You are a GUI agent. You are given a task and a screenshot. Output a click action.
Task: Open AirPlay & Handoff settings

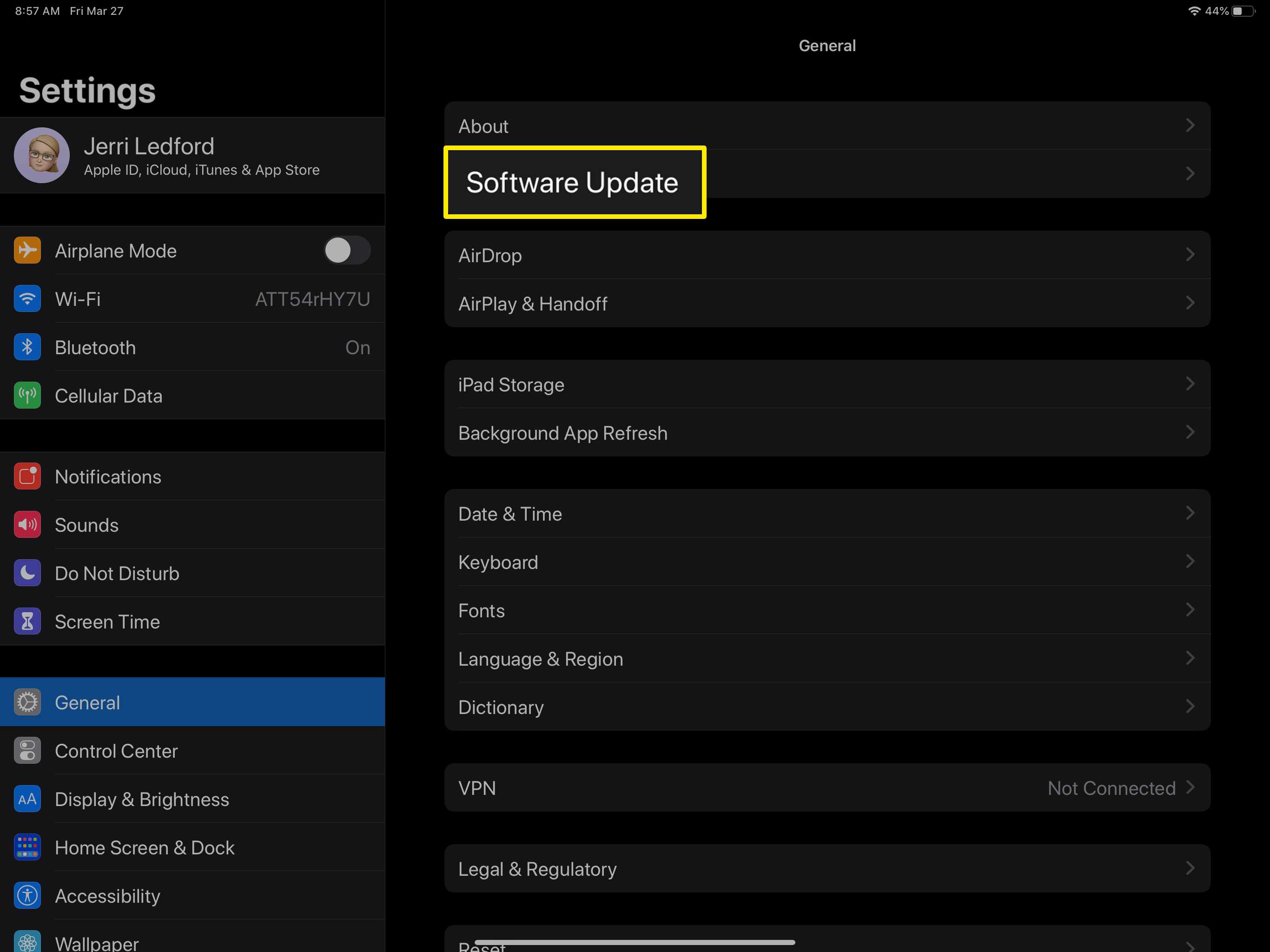click(827, 303)
